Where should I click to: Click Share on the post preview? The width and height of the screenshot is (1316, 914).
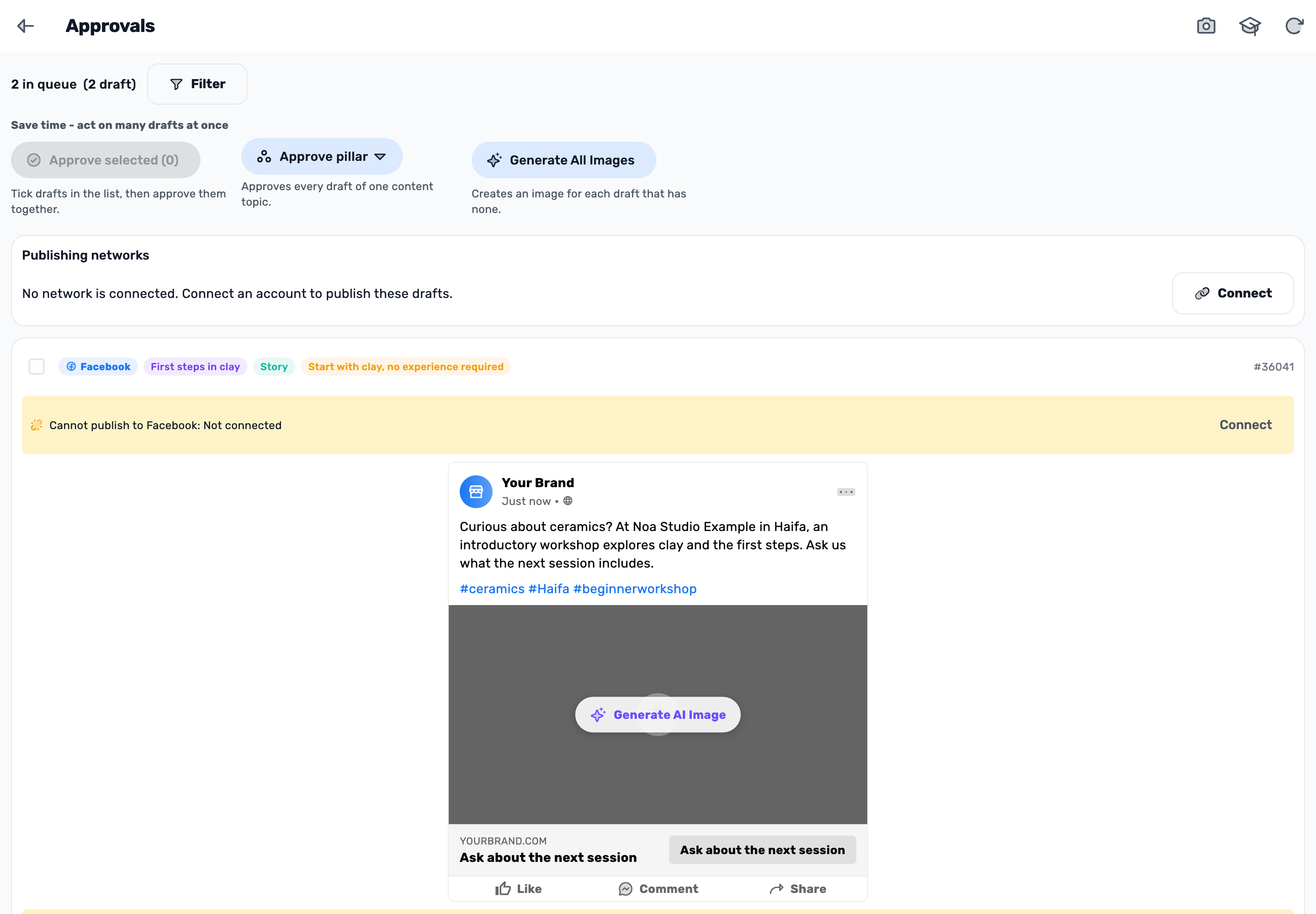798,889
